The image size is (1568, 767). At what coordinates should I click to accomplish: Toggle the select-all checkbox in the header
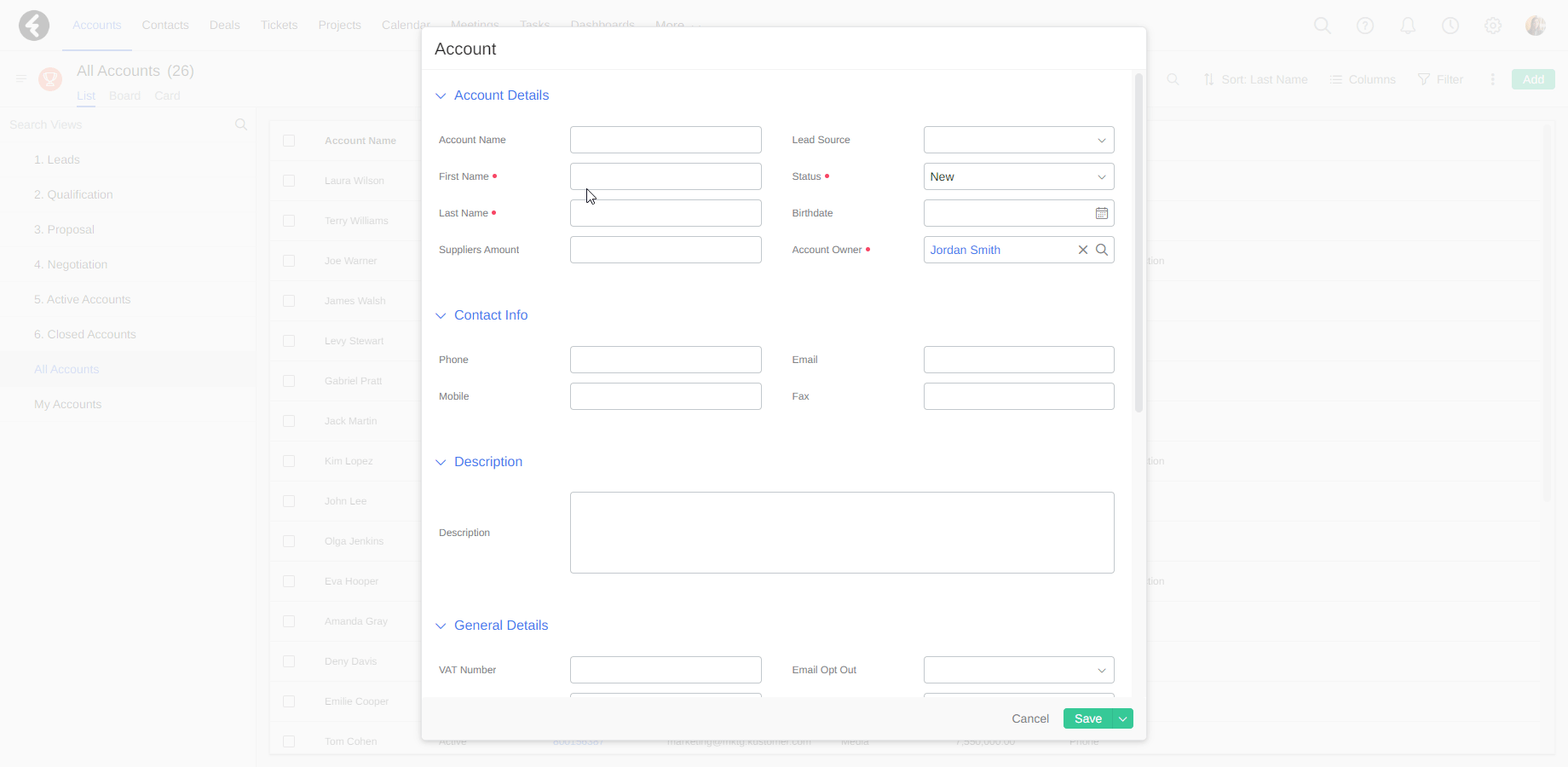coord(289,141)
